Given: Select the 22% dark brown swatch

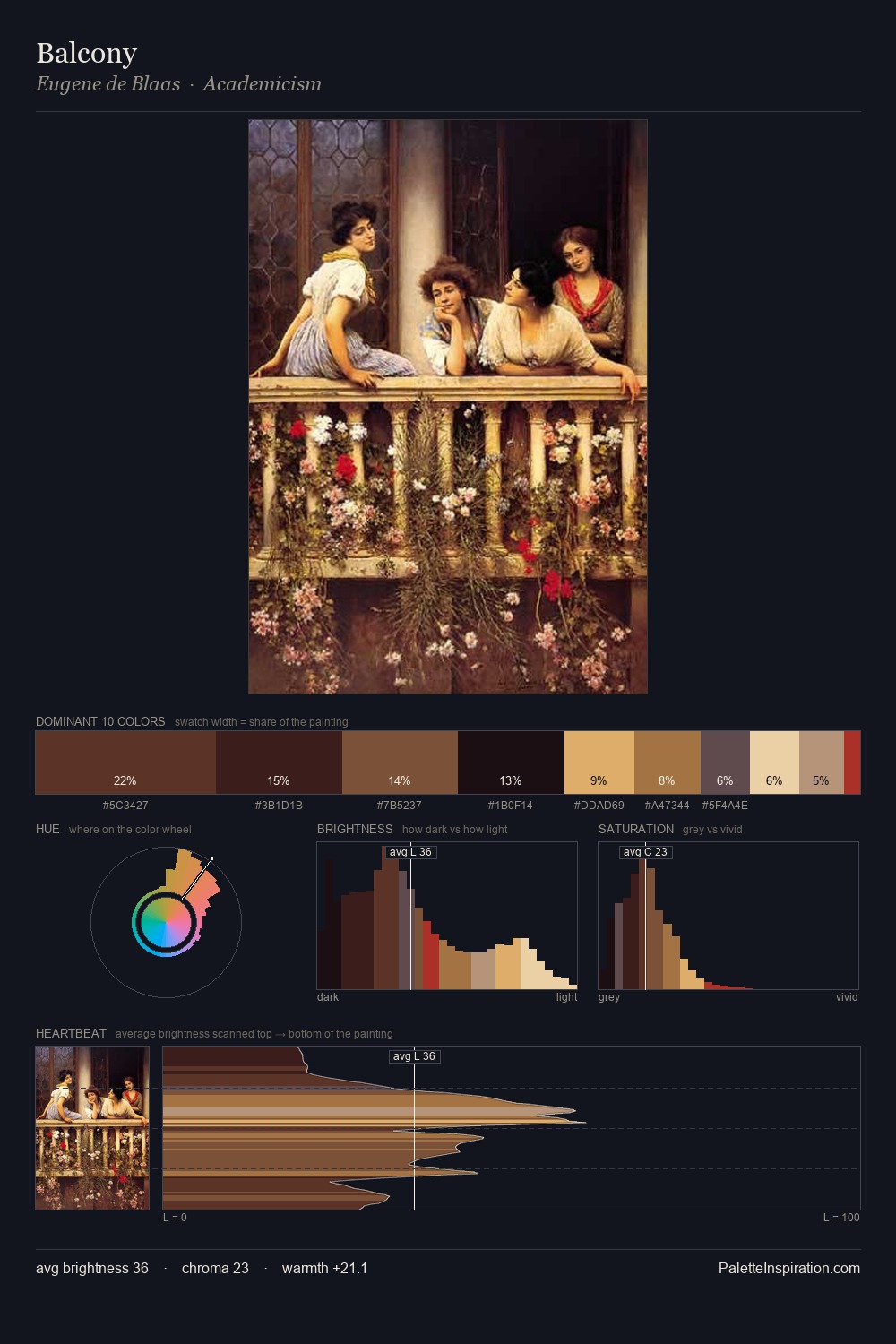Looking at the screenshot, I should (125, 762).
